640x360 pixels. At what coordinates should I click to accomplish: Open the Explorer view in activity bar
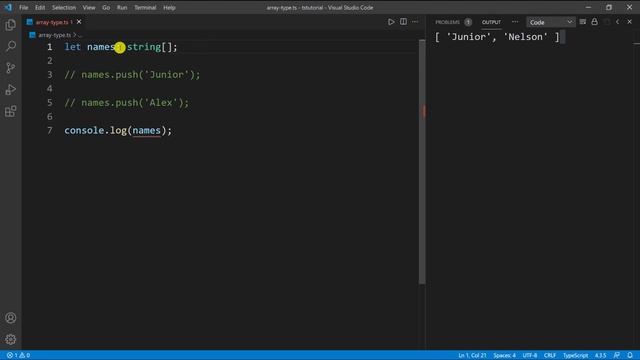coord(11,25)
